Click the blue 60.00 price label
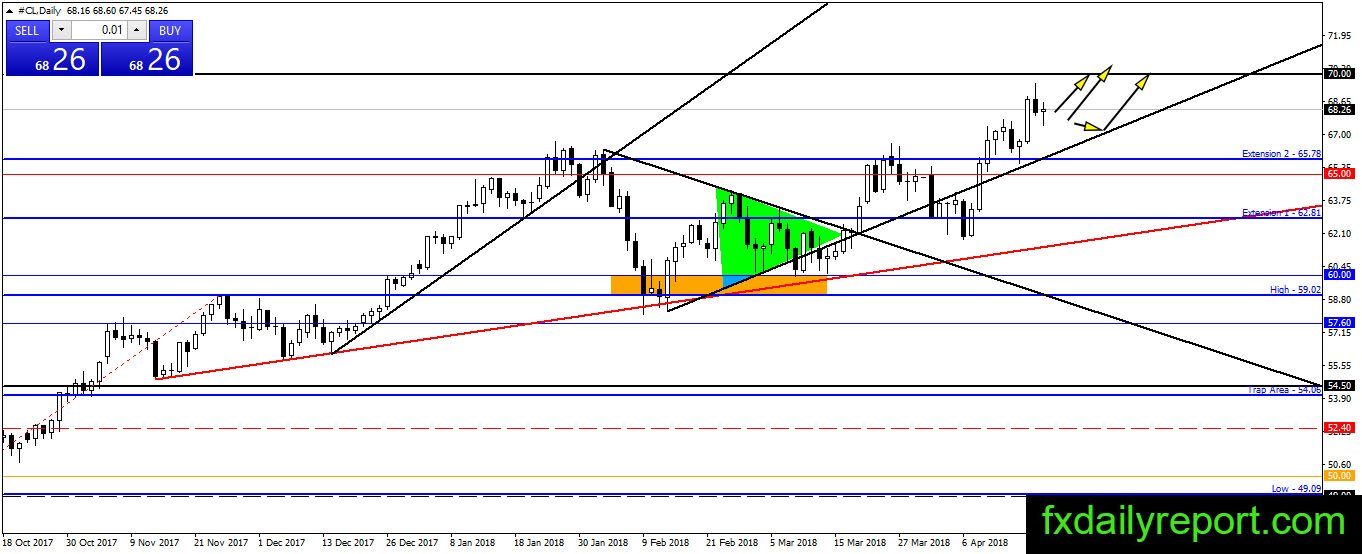 click(1338, 275)
